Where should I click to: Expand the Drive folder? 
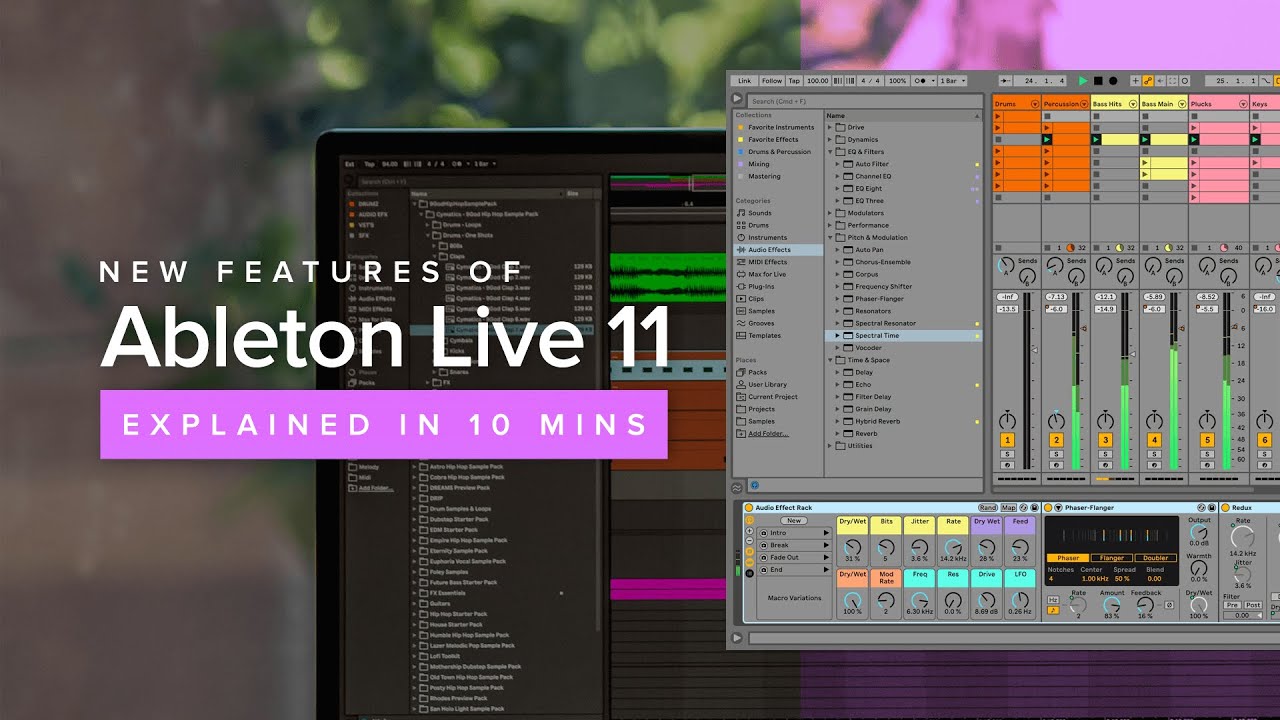point(830,128)
